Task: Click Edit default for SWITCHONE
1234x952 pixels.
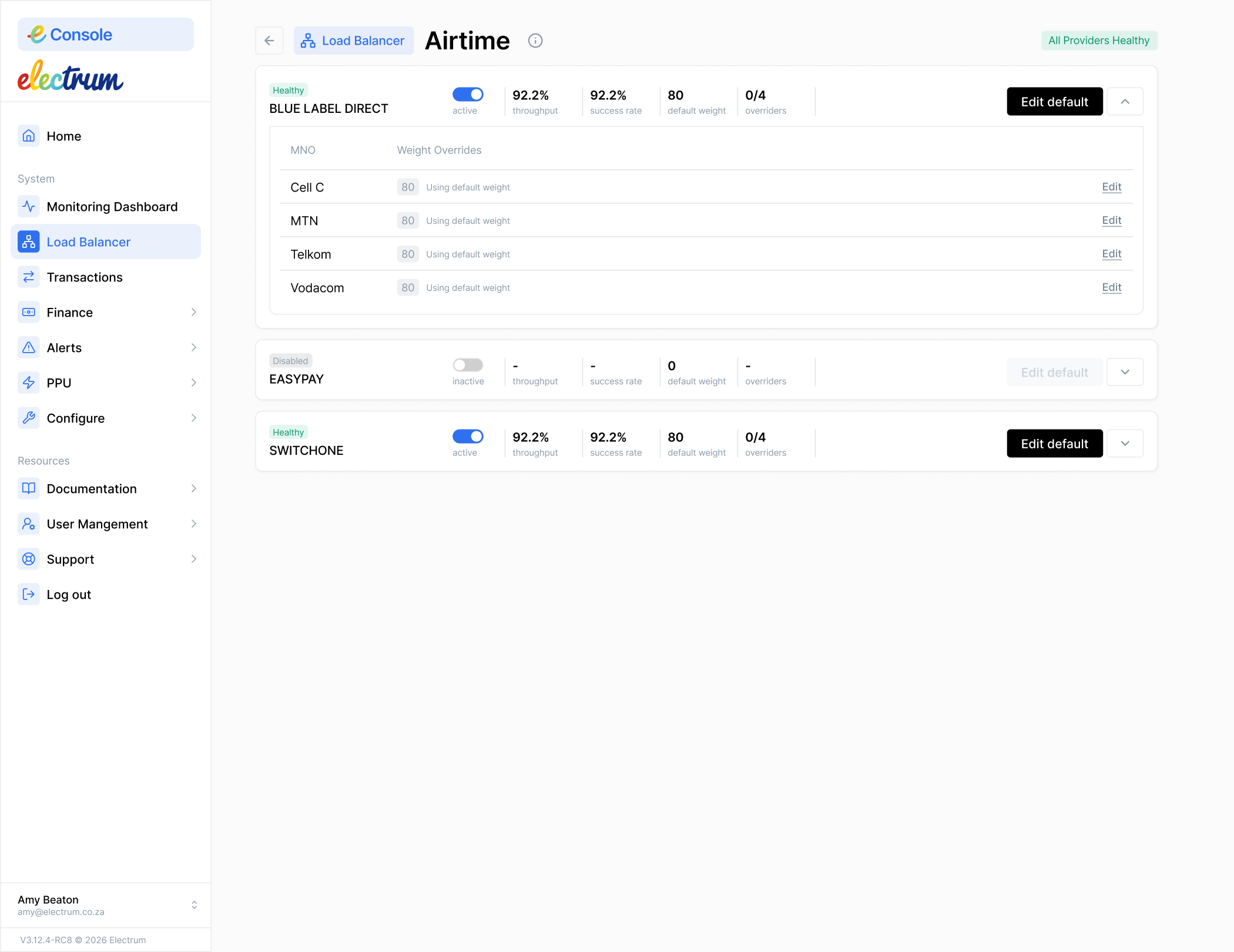Action: [x=1055, y=443]
